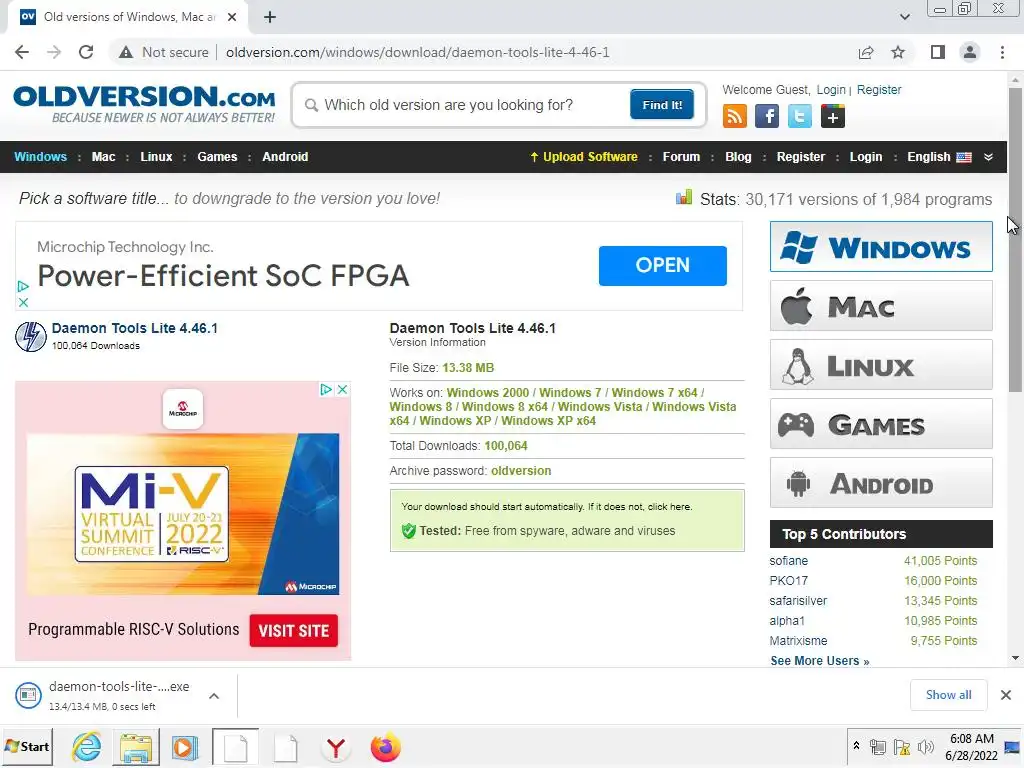1024x768 pixels.
Task: Click Show all downloads button
Action: pyautogui.click(x=948, y=695)
